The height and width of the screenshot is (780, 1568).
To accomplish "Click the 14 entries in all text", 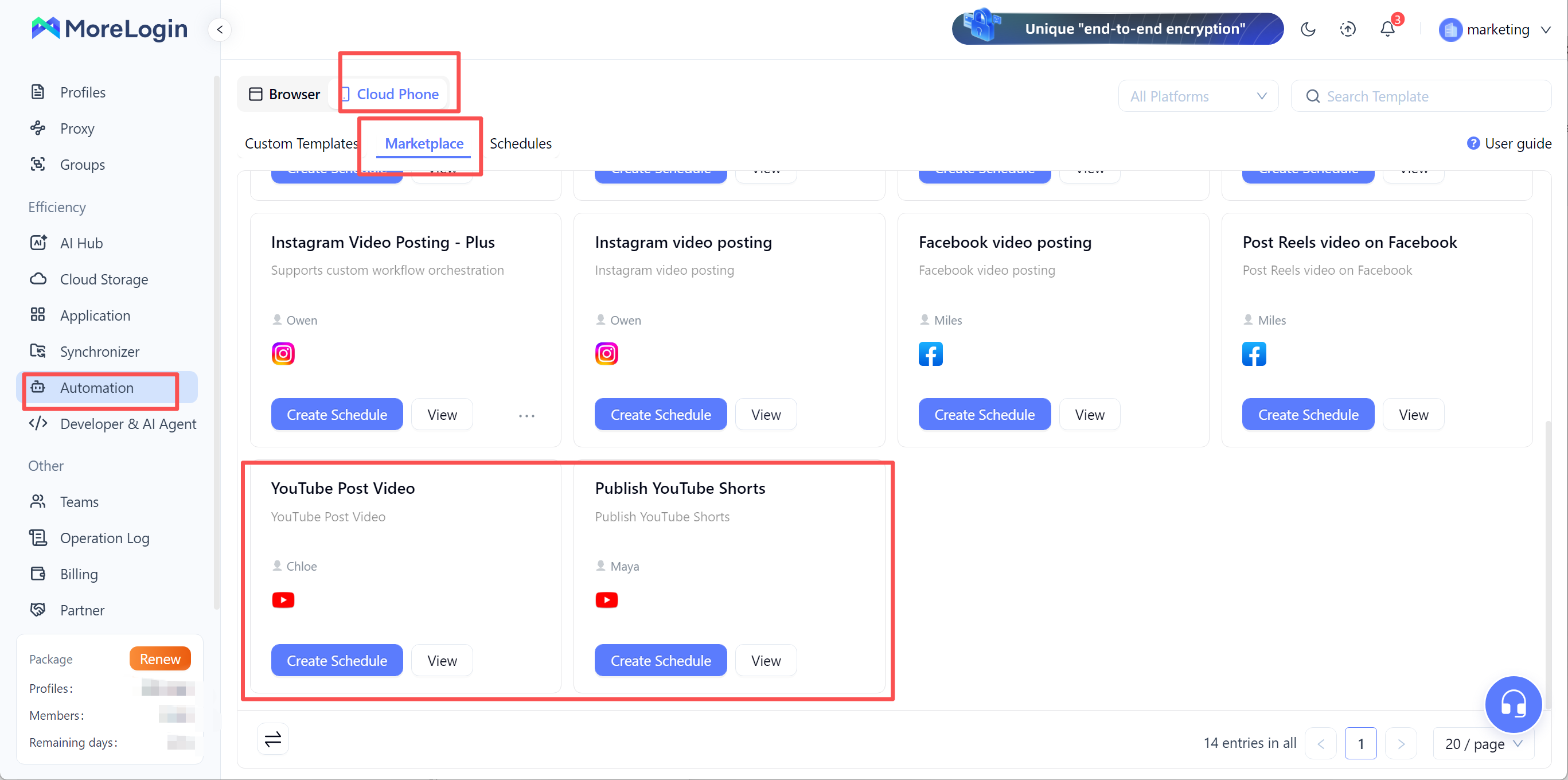I will tap(1250, 743).
